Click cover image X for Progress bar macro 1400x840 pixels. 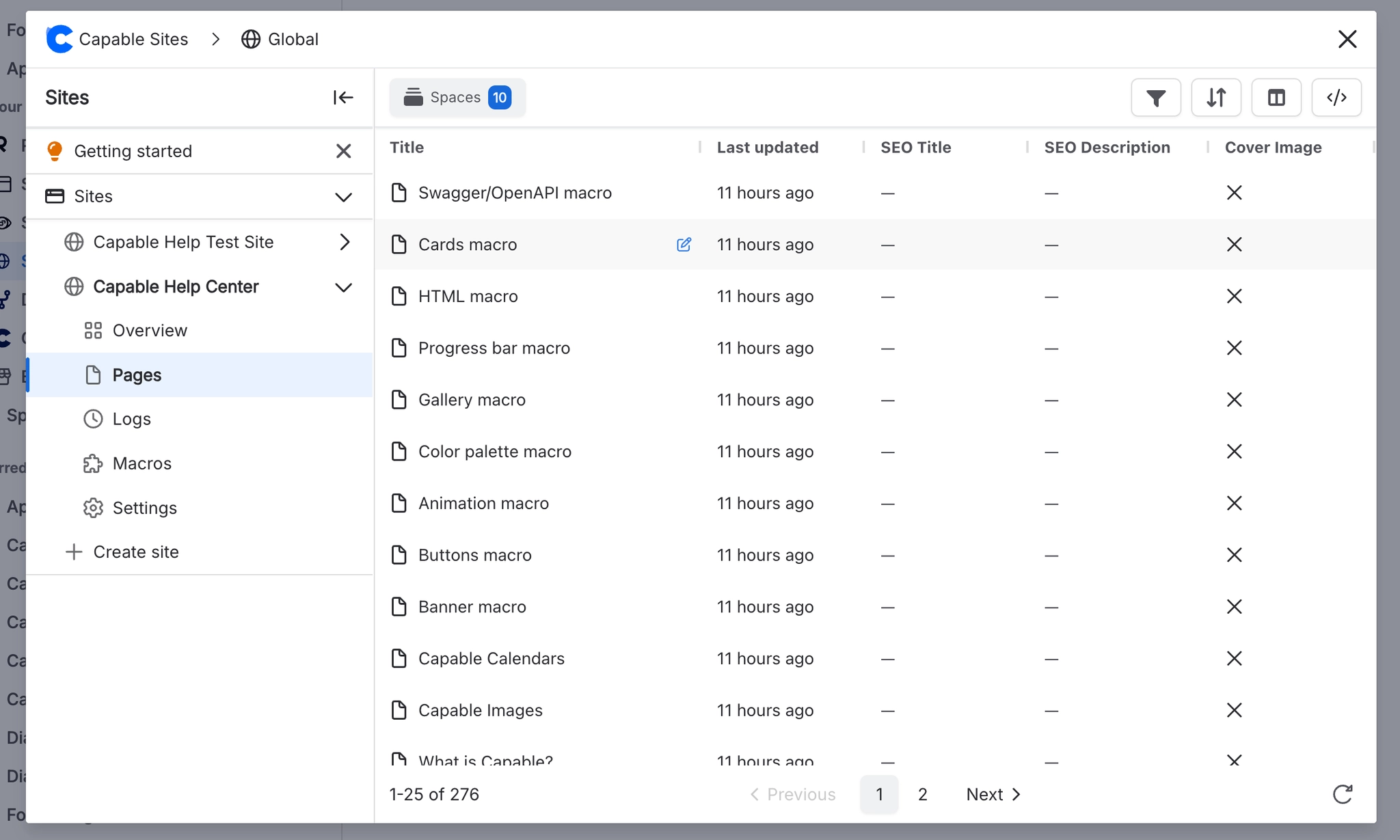1234,348
